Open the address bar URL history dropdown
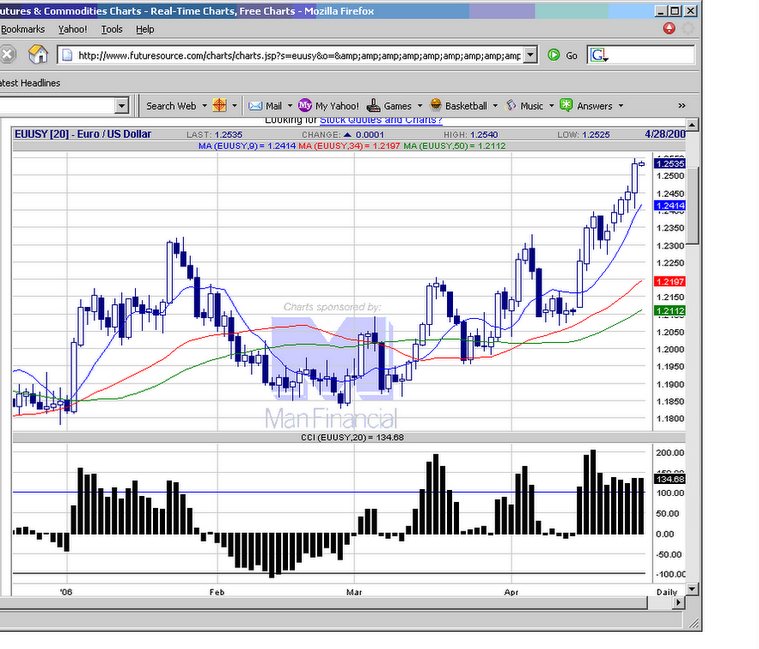 coord(531,55)
